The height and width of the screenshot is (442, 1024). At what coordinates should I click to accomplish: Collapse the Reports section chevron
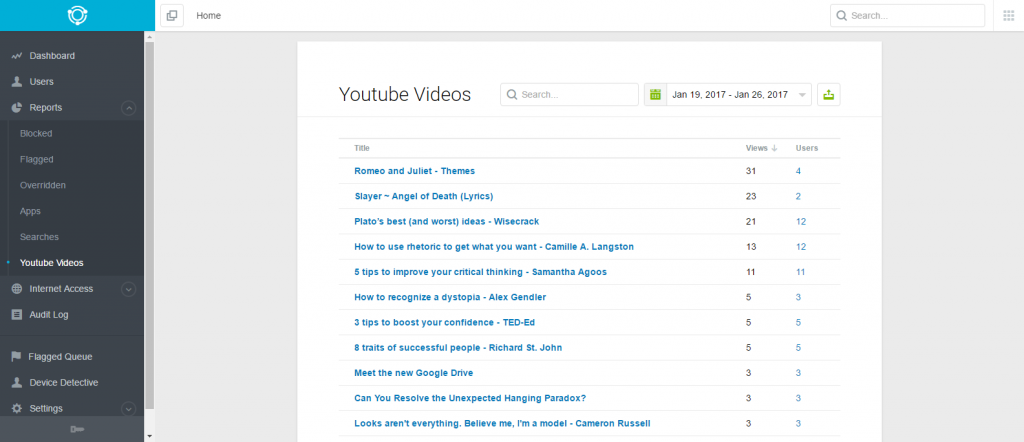pyautogui.click(x=129, y=108)
